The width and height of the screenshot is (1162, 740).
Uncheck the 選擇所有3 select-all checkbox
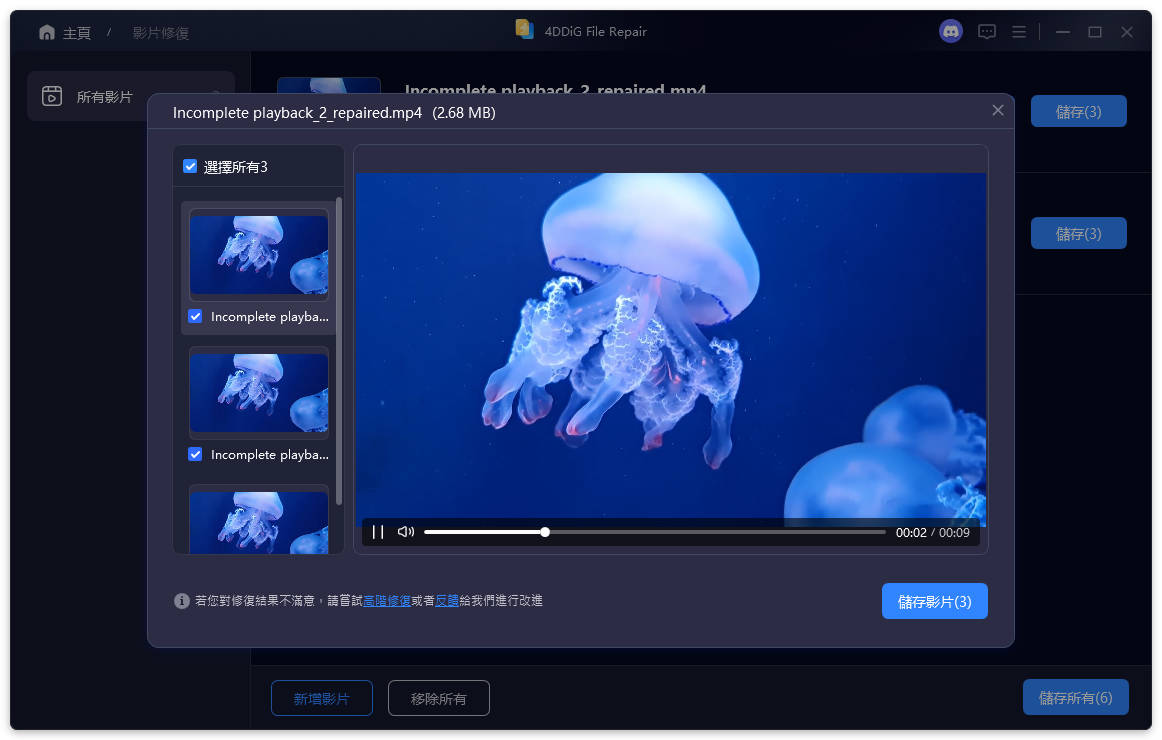190,166
